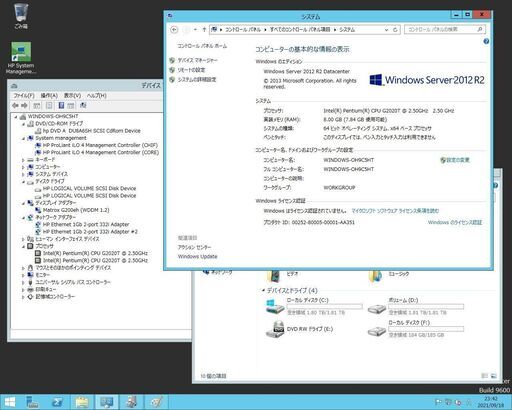This screenshot has width=512, height=410.
Task: Open 表示(V) menu in Device Manager
Action: [x=72, y=96]
